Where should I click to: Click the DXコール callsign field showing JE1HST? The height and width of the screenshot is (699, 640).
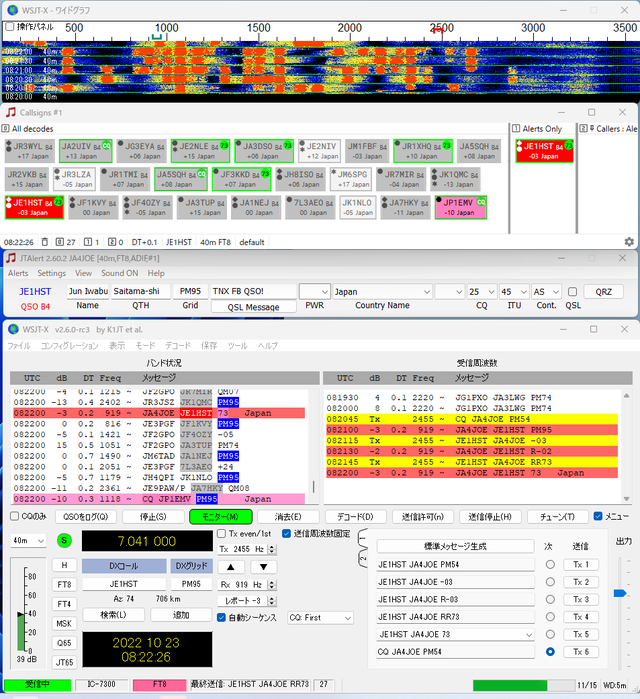coord(124,584)
